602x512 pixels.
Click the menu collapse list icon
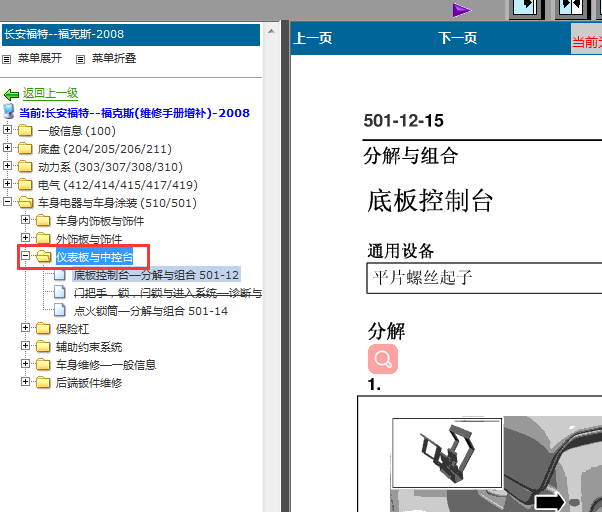(x=80, y=59)
